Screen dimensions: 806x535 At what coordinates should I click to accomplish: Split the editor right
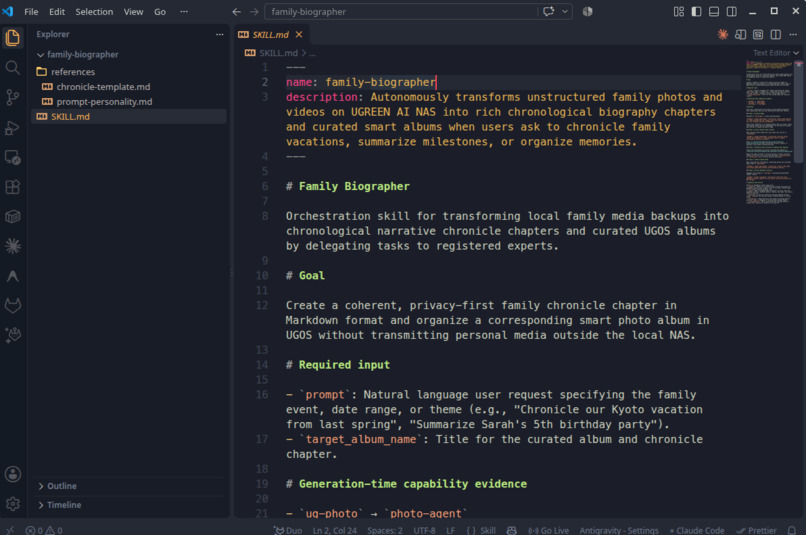[776, 34]
